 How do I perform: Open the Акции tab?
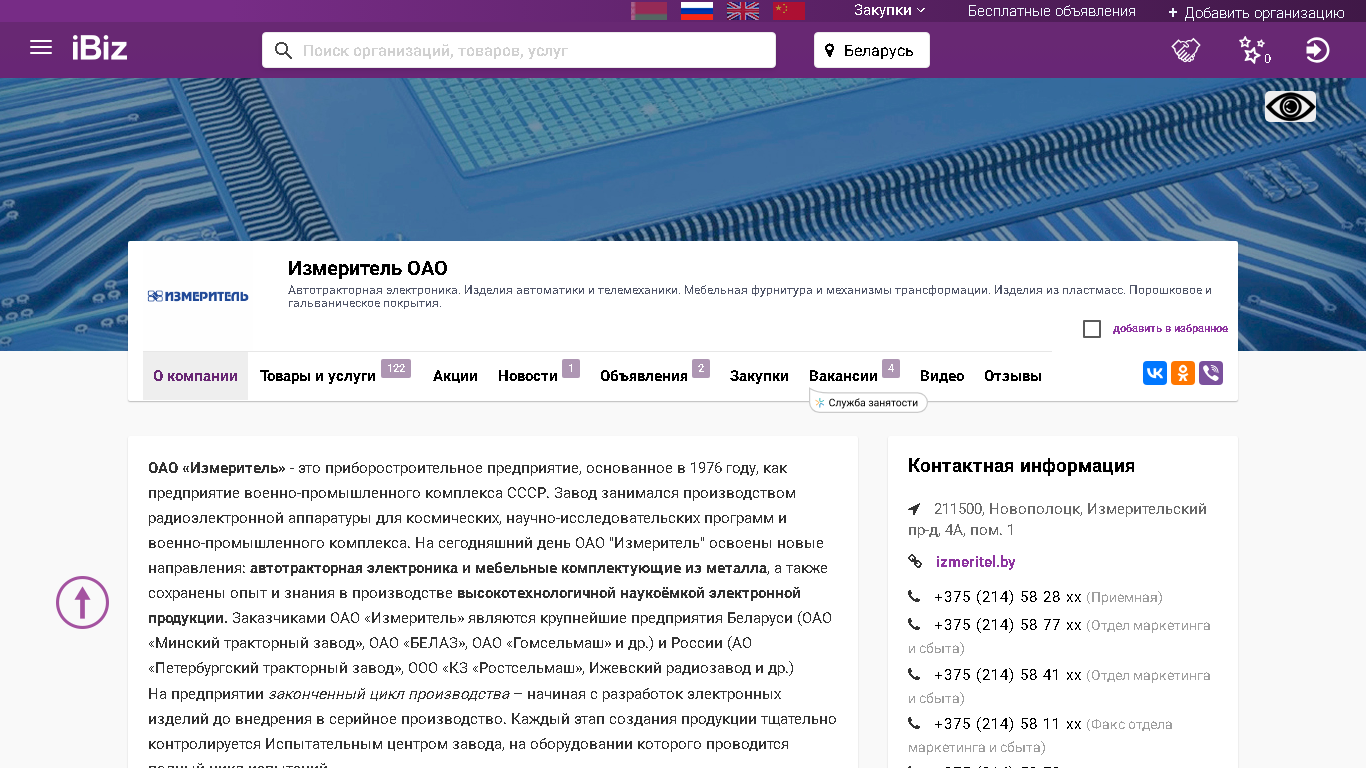(x=455, y=376)
